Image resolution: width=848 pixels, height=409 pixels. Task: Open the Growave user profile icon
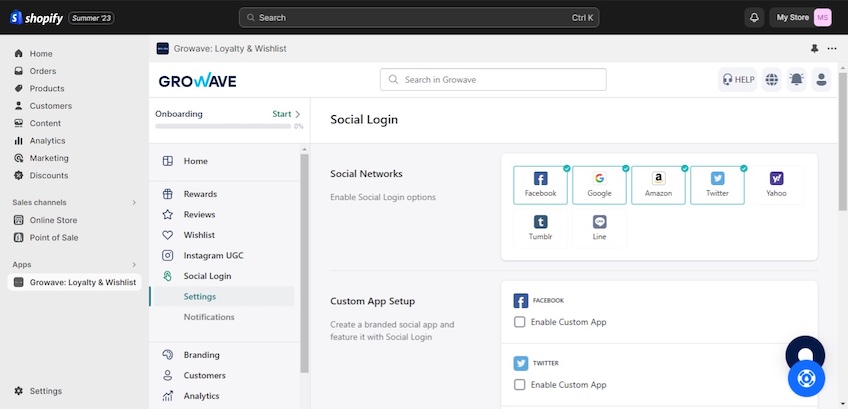point(822,80)
